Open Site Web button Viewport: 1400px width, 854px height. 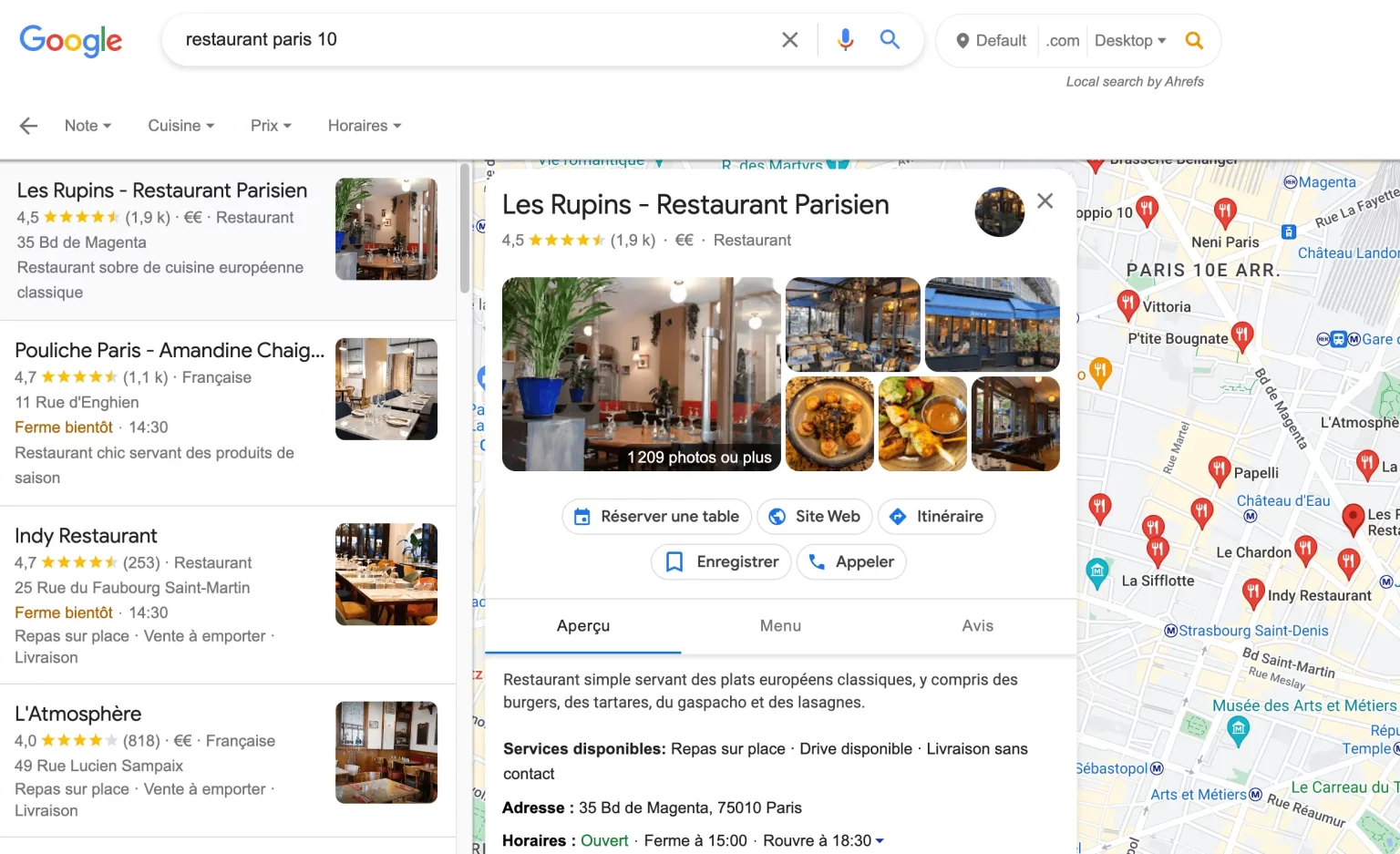815,517
